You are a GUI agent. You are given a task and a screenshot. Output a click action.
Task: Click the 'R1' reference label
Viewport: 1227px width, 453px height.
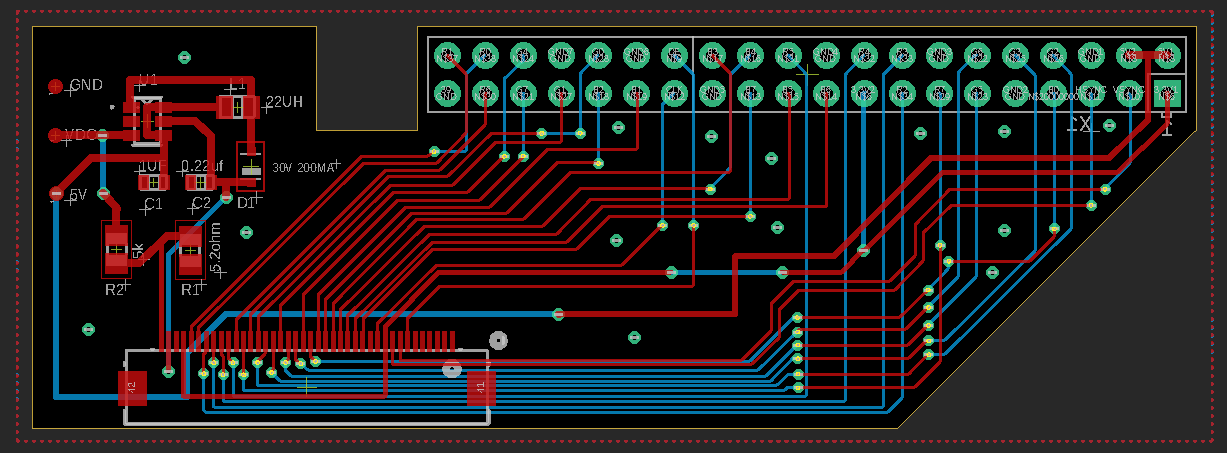pyautogui.click(x=190, y=290)
